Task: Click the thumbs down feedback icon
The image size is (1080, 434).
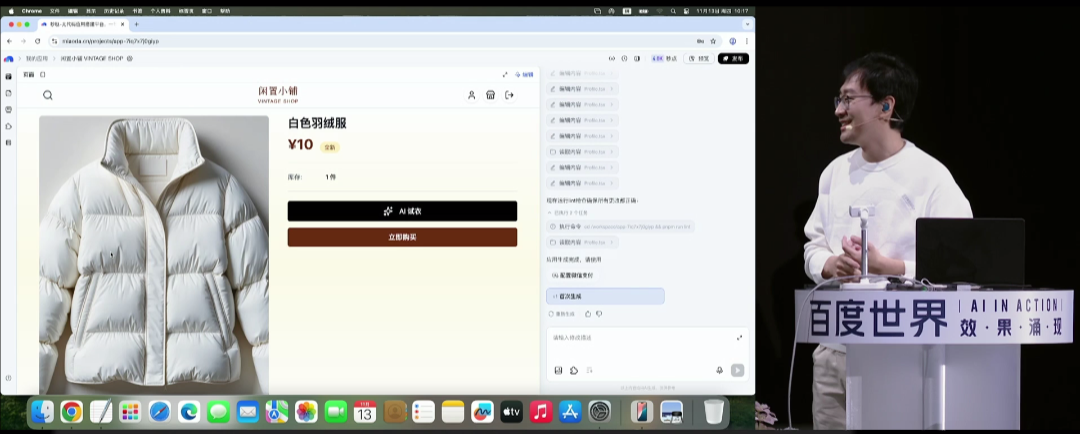Action: (x=599, y=314)
